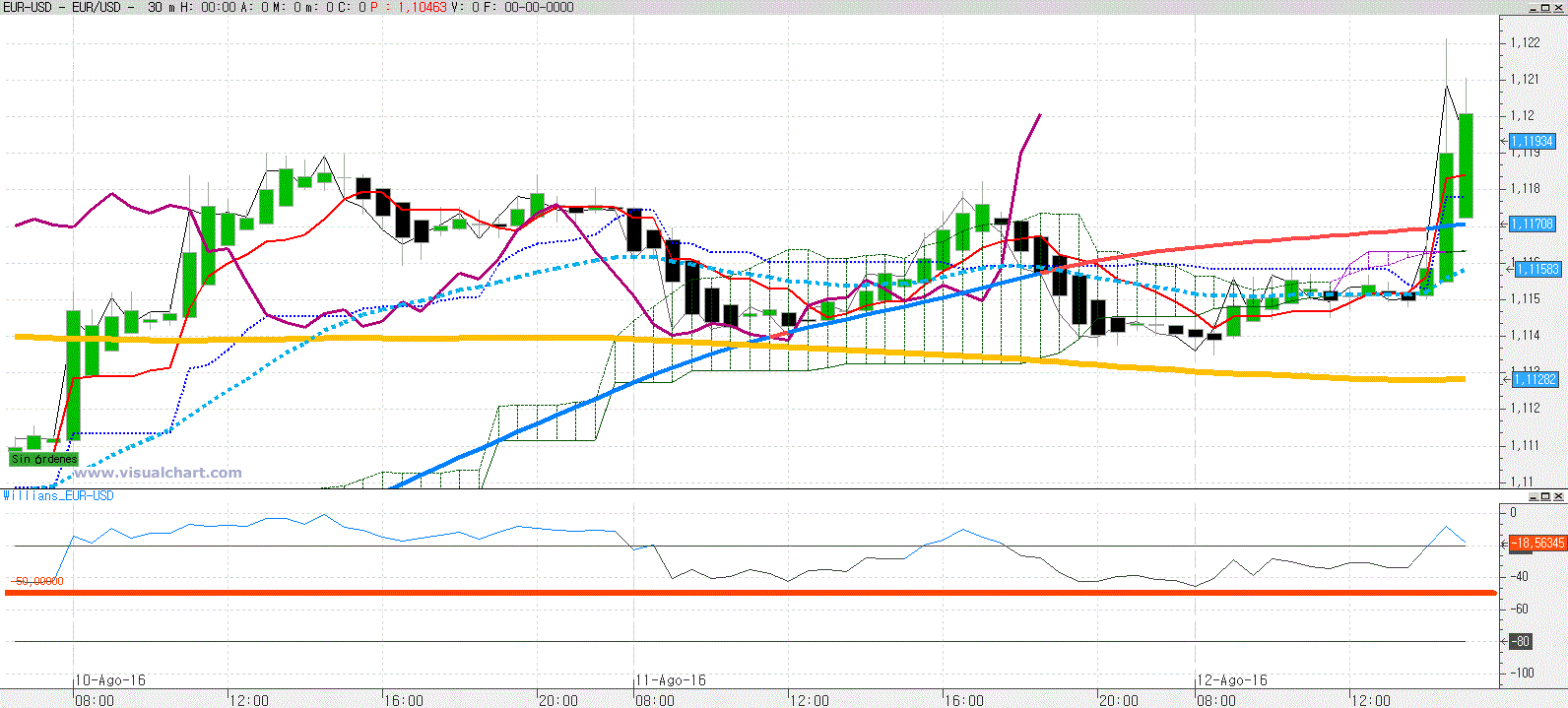This screenshot has height=708, width=1568.
Task: Open the www.visualchart.com watermark link
Action: tap(158, 473)
